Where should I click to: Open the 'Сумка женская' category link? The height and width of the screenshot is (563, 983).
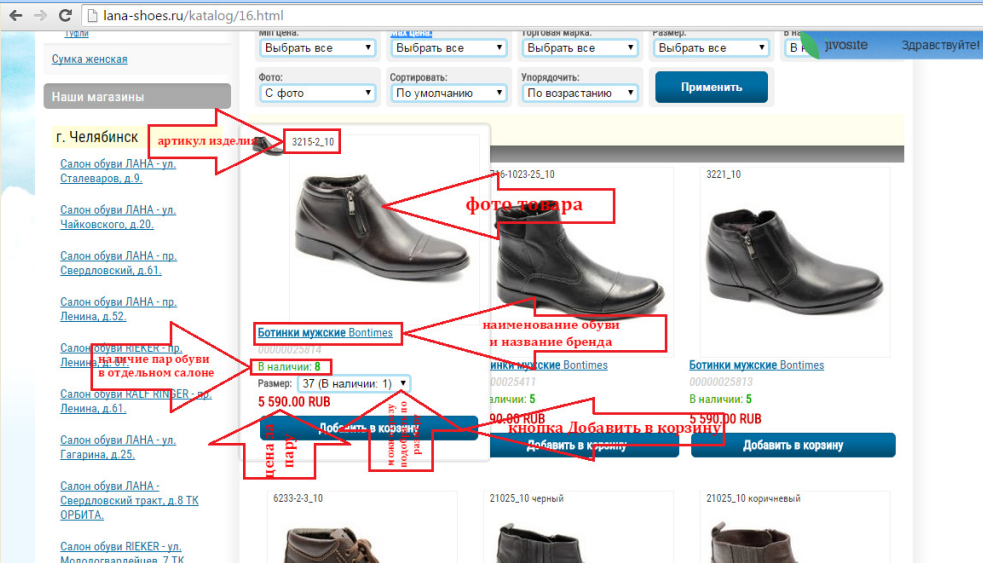coord(90,59)
